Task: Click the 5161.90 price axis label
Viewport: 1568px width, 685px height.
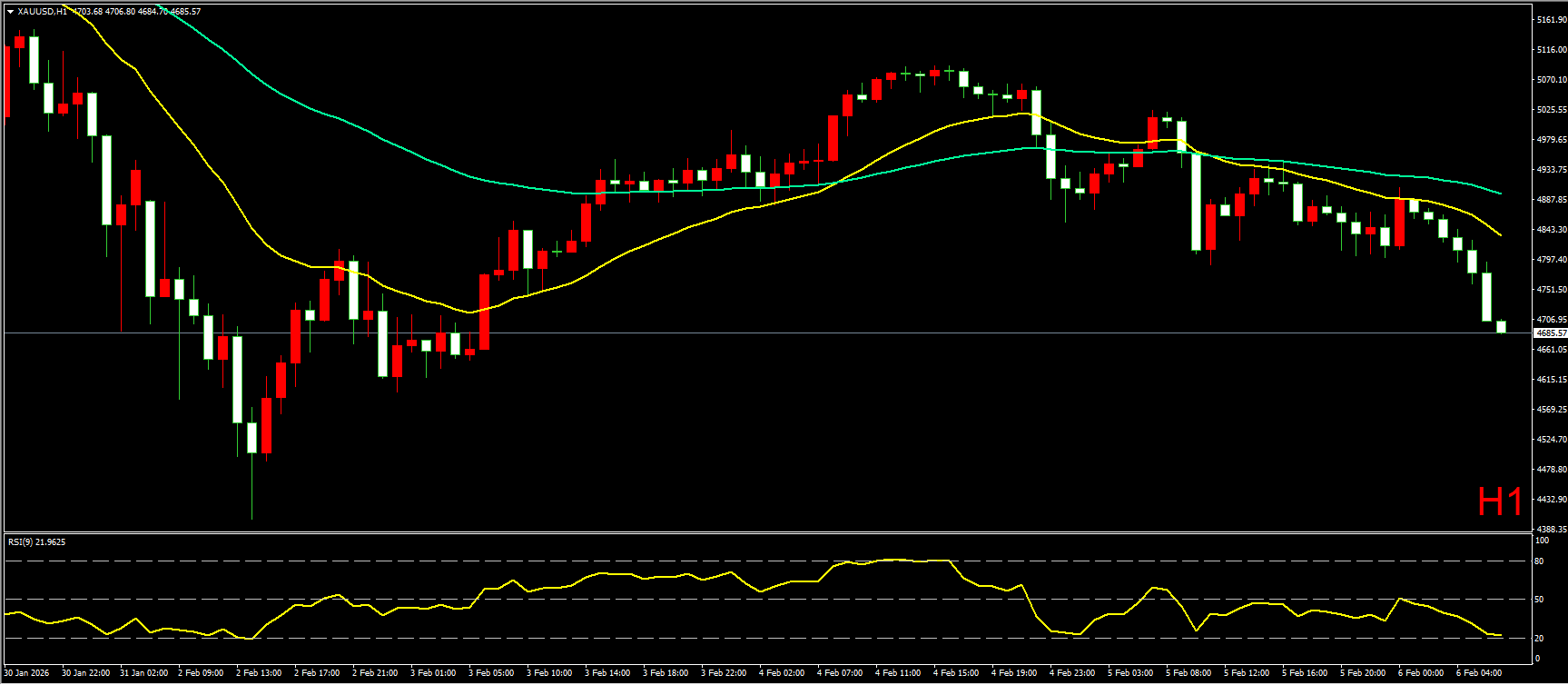Action: click(1551, 19)
